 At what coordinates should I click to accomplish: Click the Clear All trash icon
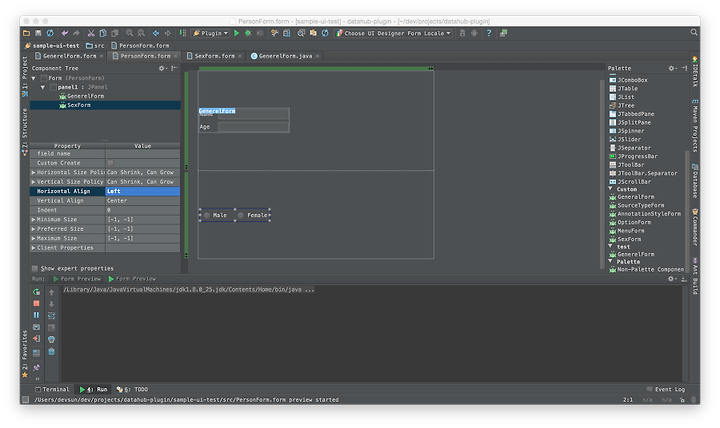coord(51,351)
